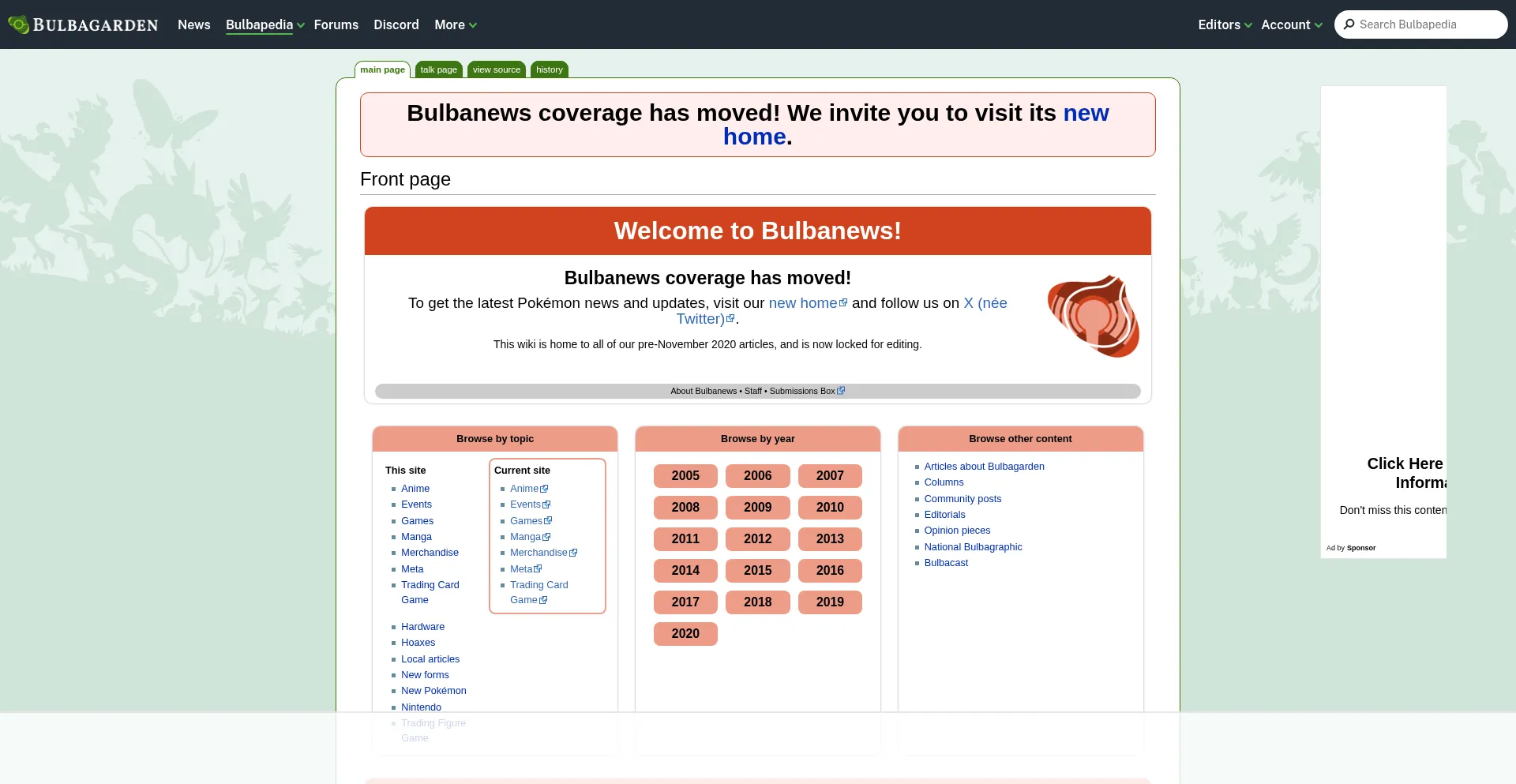
Task: Open the Account dropdown
Action: 1292,24
